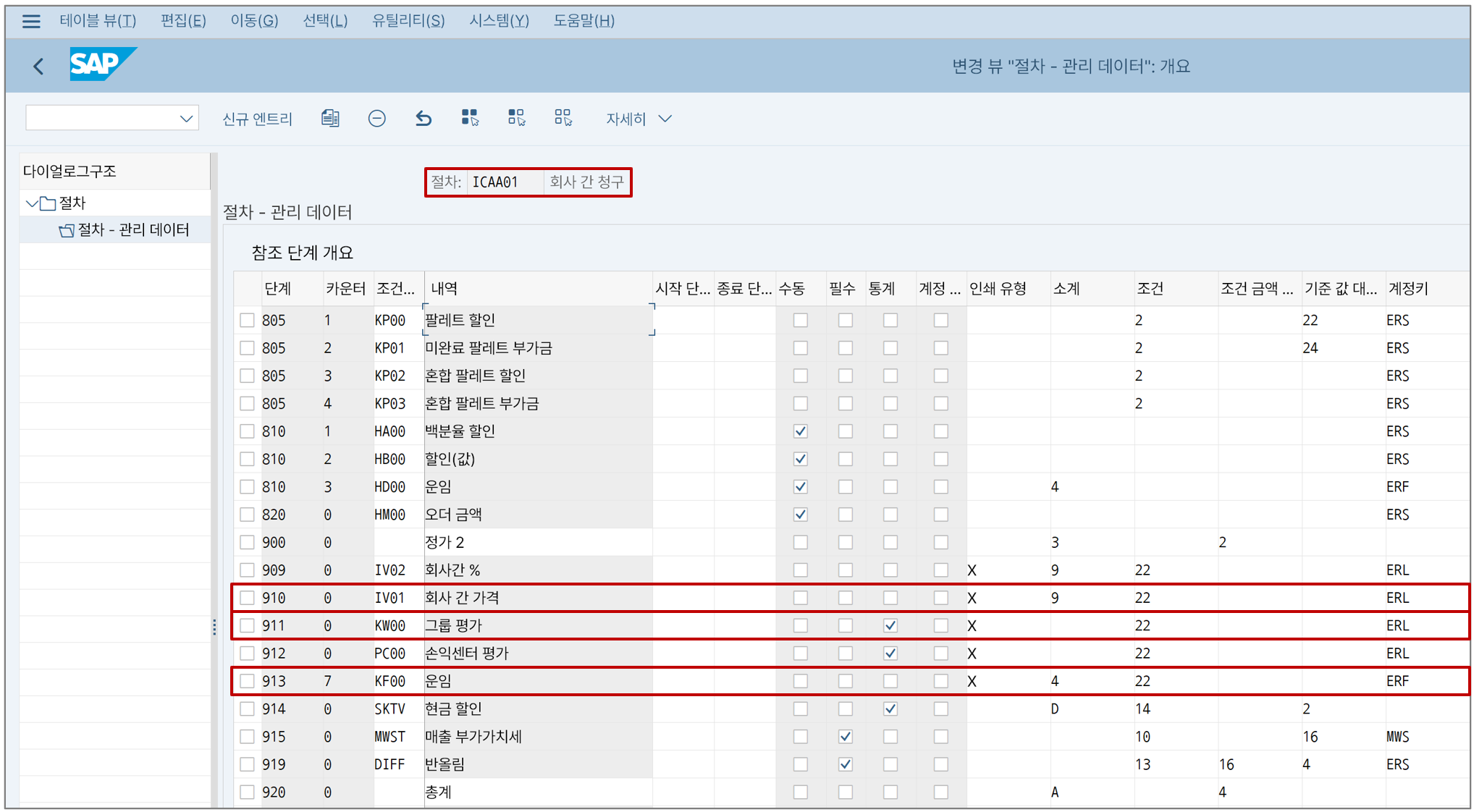Click the deselect all icon
1474x812 pixels.
pos(563,118)
